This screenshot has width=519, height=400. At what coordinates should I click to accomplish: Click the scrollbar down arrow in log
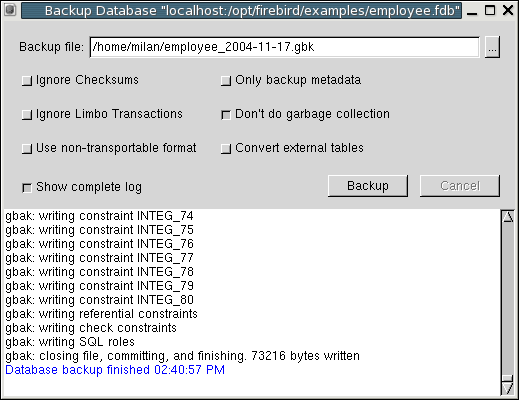pos(508,388)
